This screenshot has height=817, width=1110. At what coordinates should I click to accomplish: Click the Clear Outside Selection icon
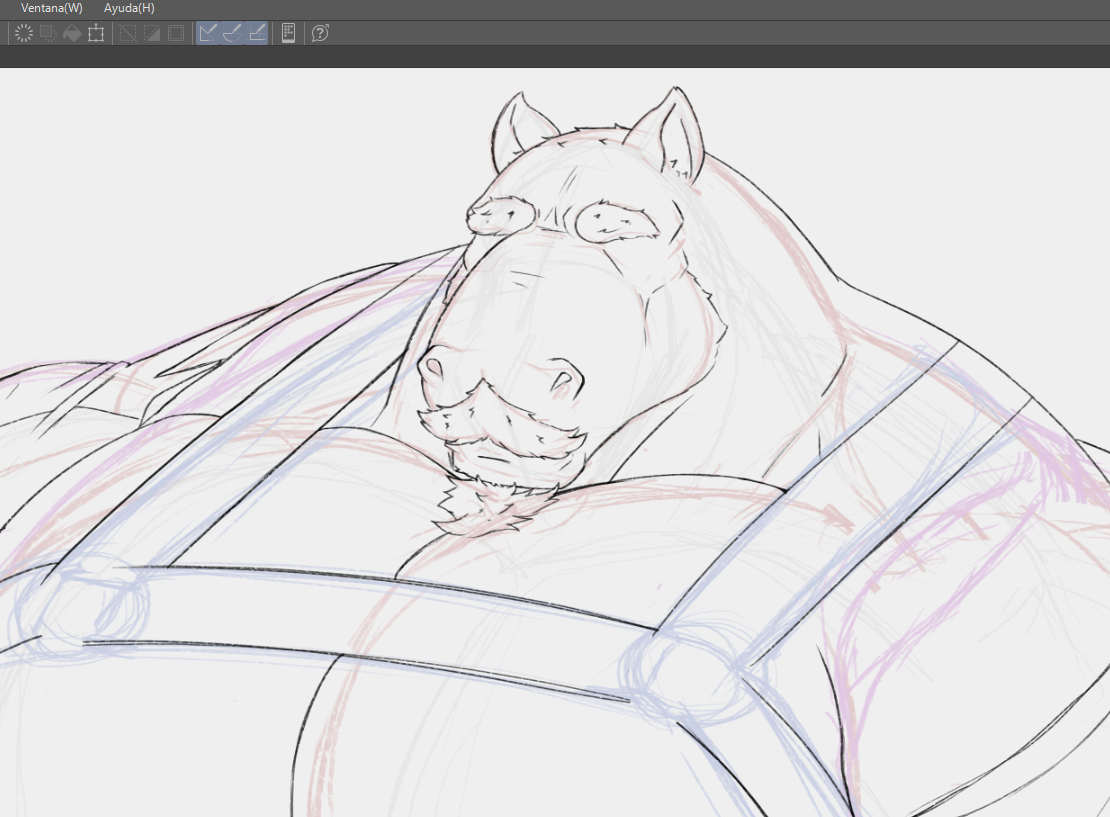(x=47, y=33)
